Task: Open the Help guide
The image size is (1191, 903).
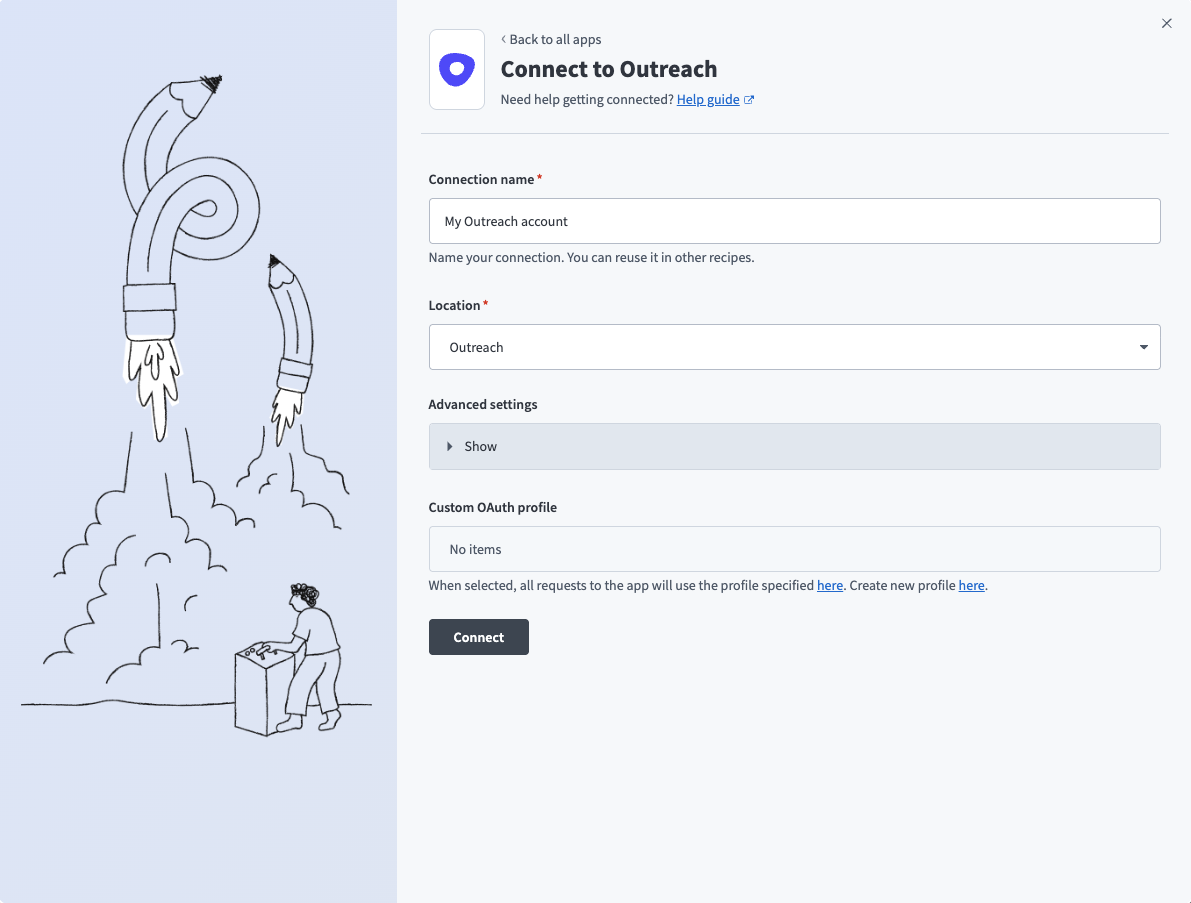Action: (707, 99)
